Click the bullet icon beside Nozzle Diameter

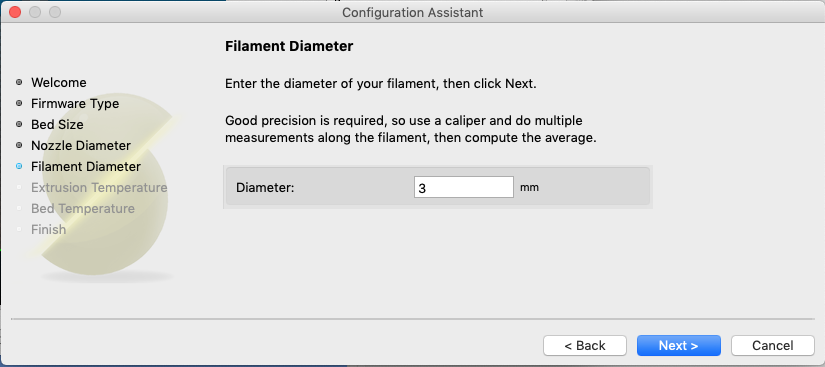pos(19,145)
